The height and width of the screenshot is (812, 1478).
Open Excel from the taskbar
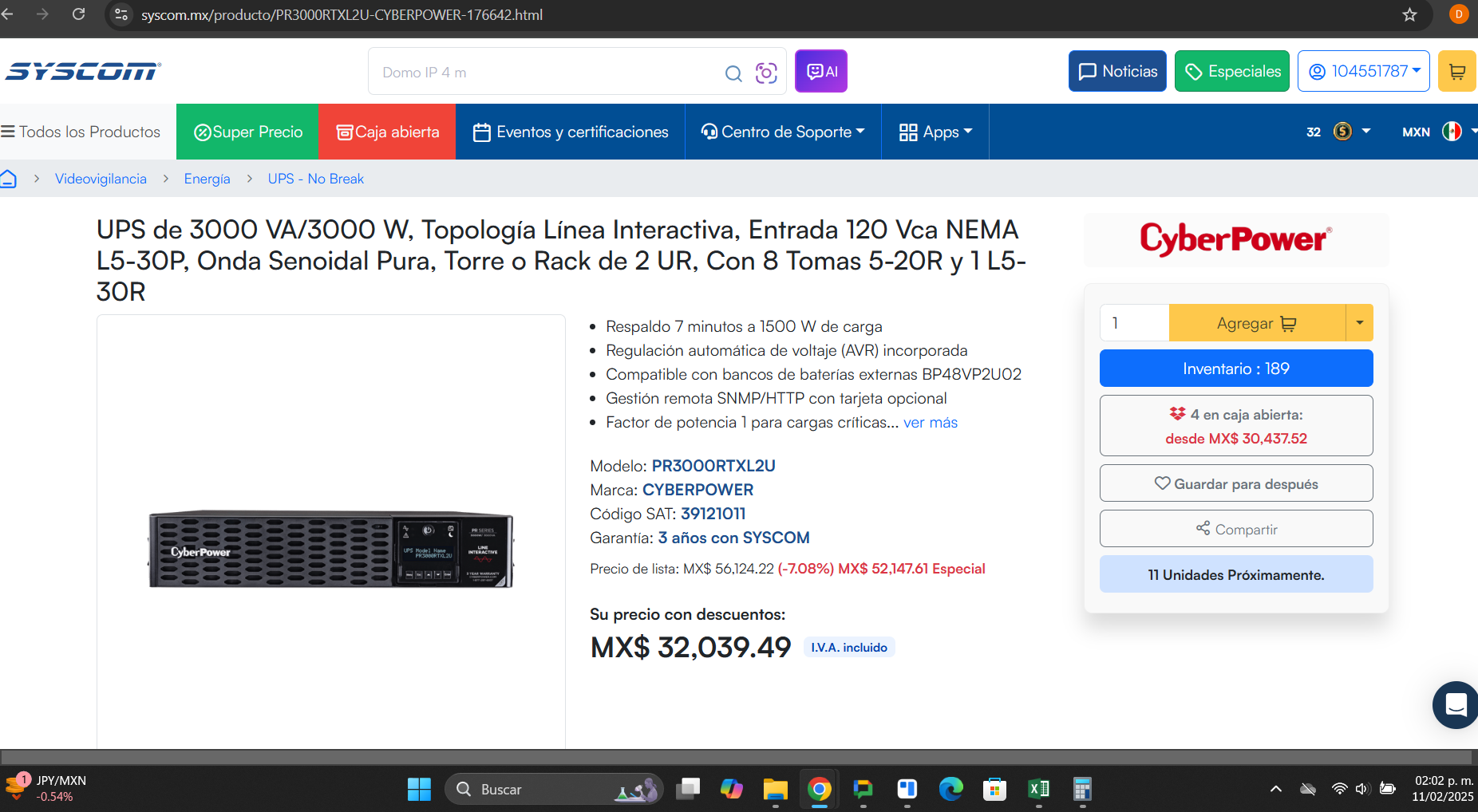coord(1038,789)
